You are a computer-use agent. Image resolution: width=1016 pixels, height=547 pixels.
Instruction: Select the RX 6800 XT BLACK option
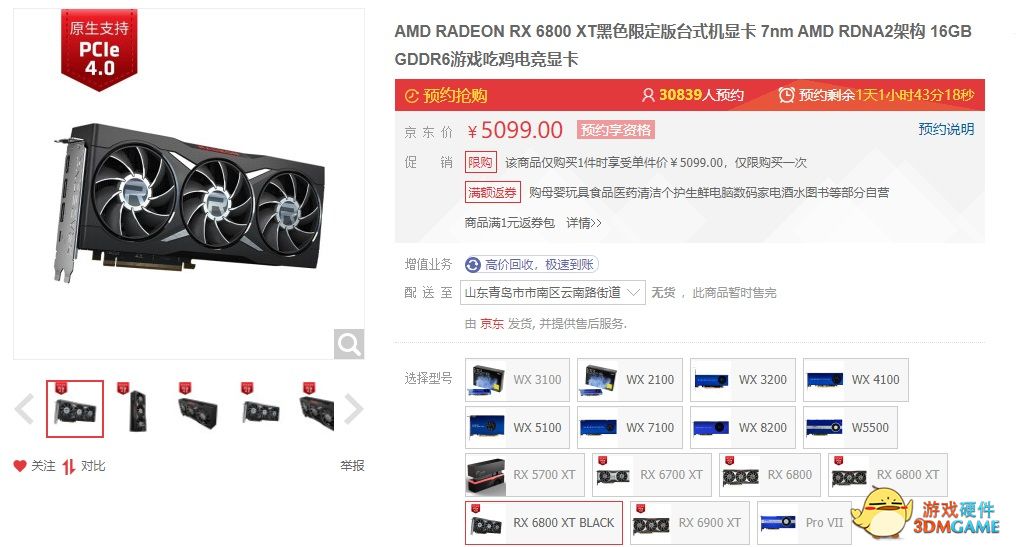(x=544, y=523)
